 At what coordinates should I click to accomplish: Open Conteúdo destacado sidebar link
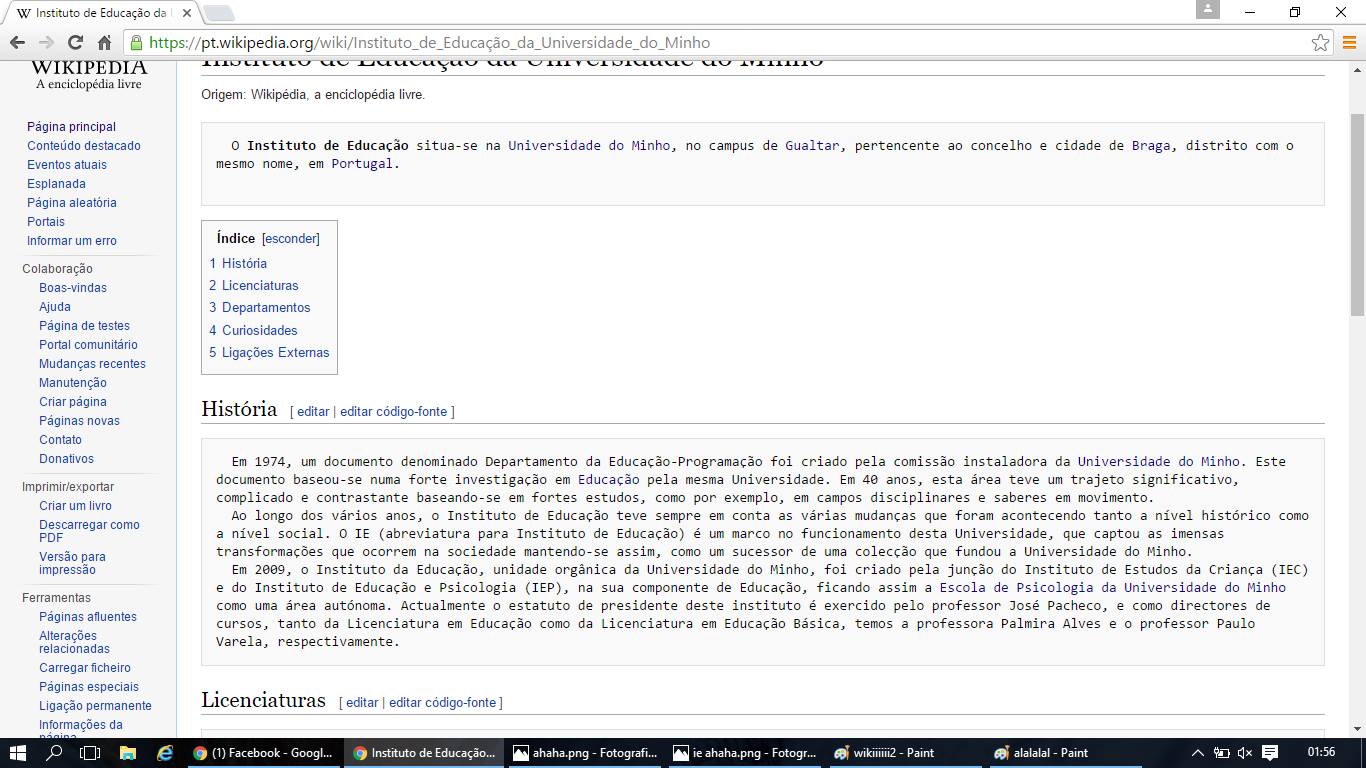pos(84,146)
